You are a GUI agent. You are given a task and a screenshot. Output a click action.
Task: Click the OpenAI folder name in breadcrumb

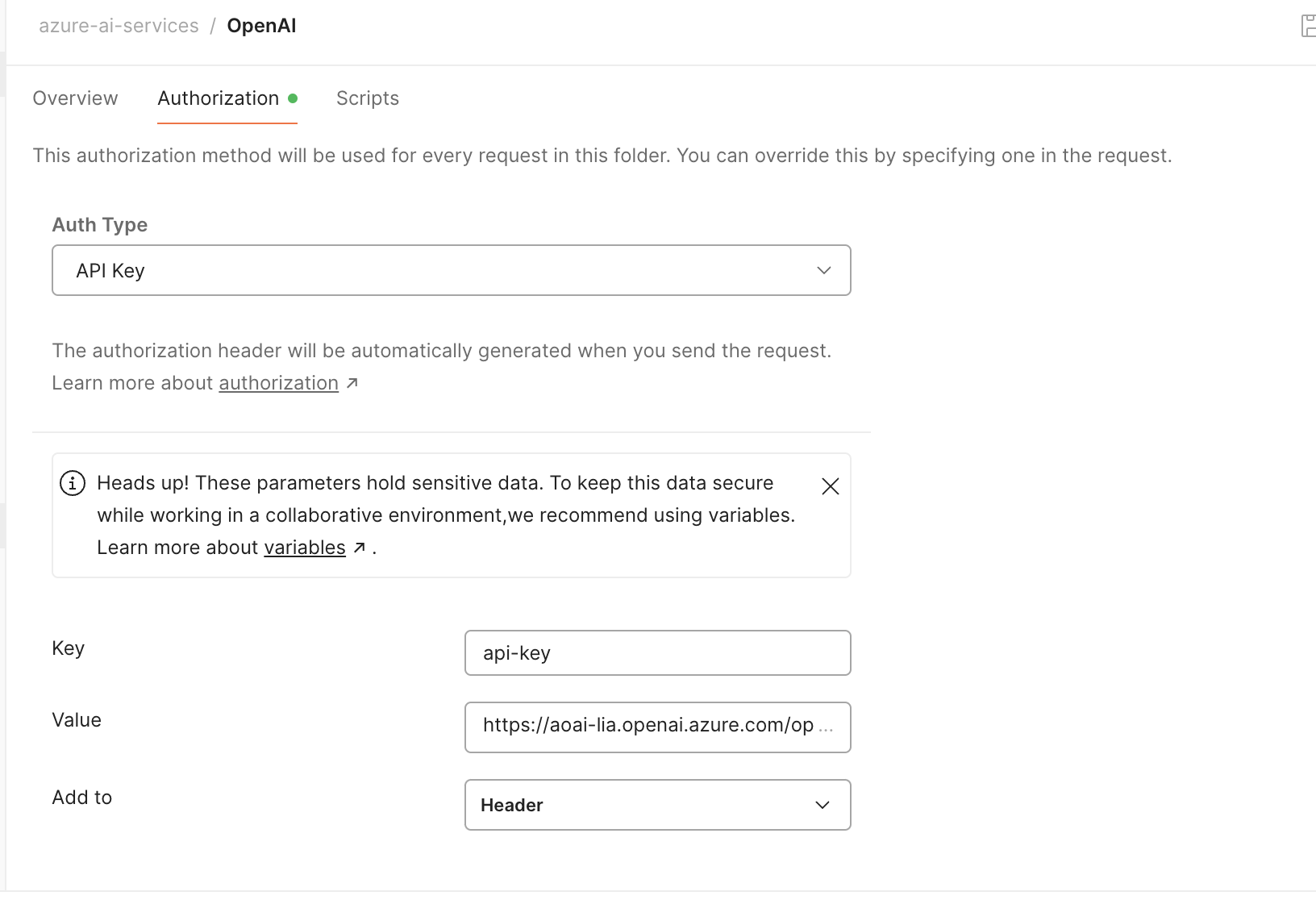261,26
